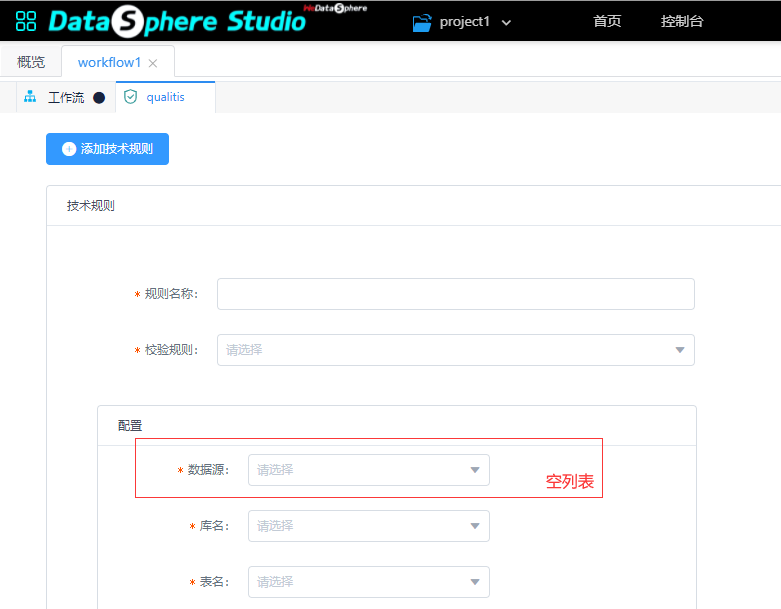The height and width of the screenshot is (609, 781).
Task: Switch to the 概览 overview tab
Action: tap(31, 62)
